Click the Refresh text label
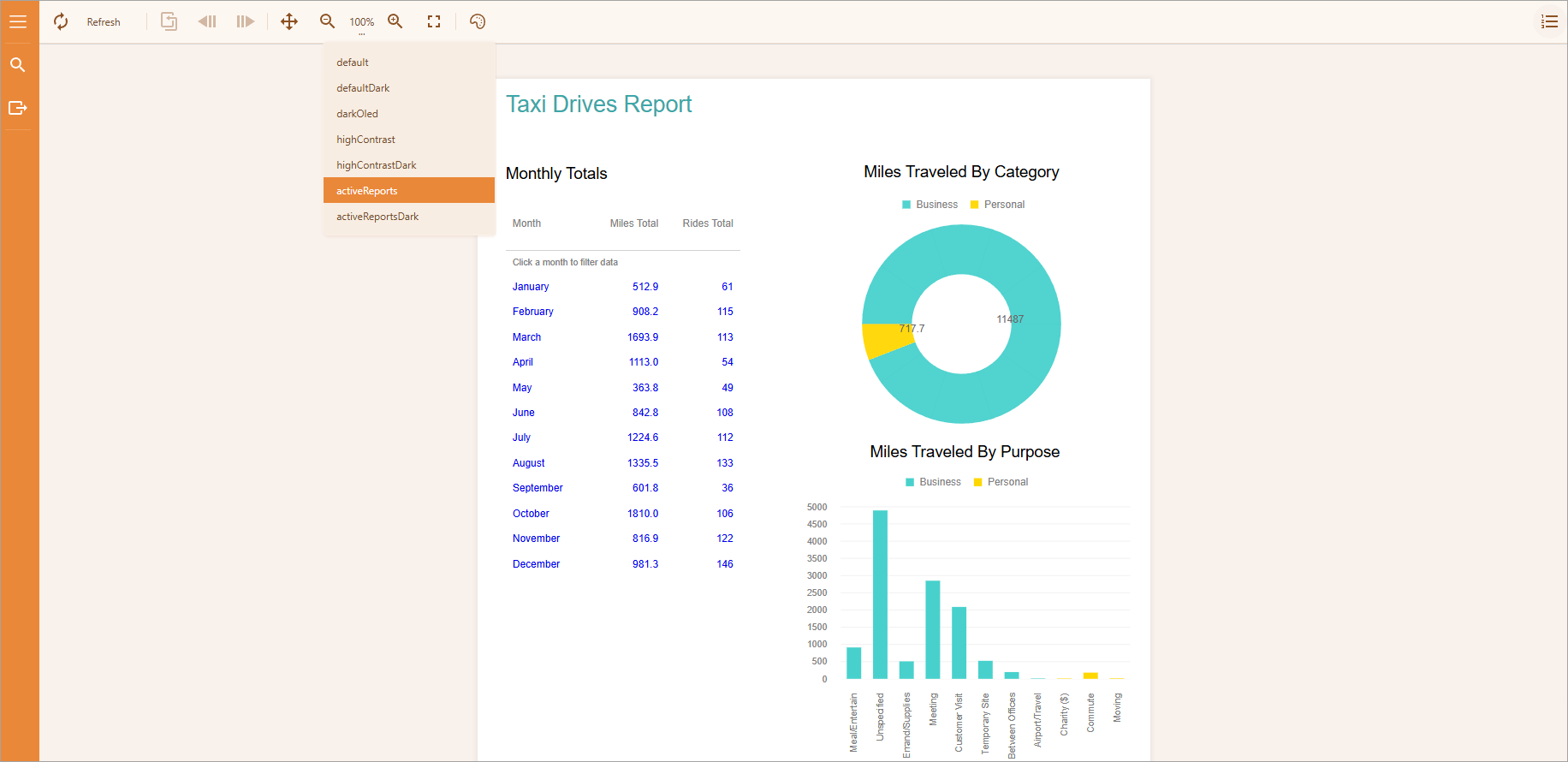 [x=104, y=22]
